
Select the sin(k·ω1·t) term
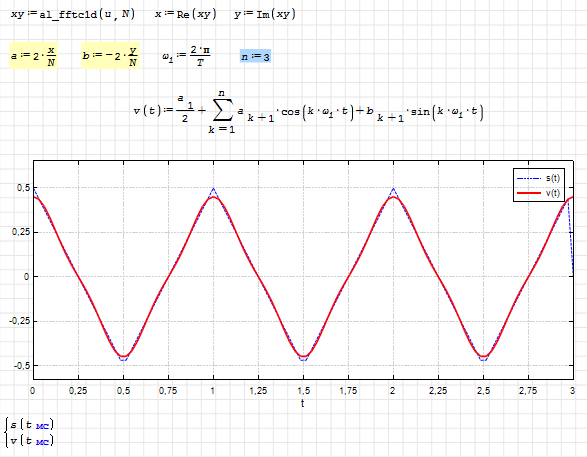tap(447, 112)
